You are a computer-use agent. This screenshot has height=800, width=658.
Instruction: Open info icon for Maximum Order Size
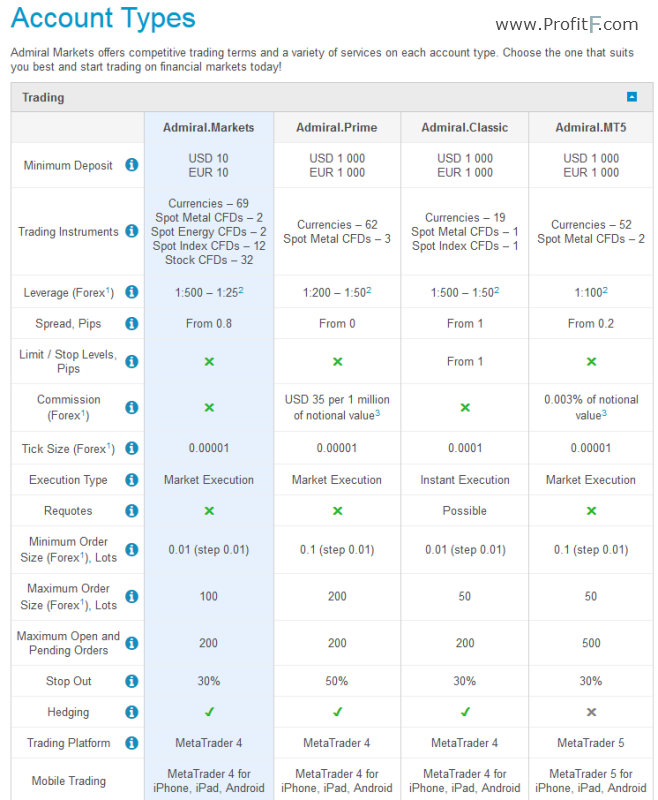pos(132,596)
